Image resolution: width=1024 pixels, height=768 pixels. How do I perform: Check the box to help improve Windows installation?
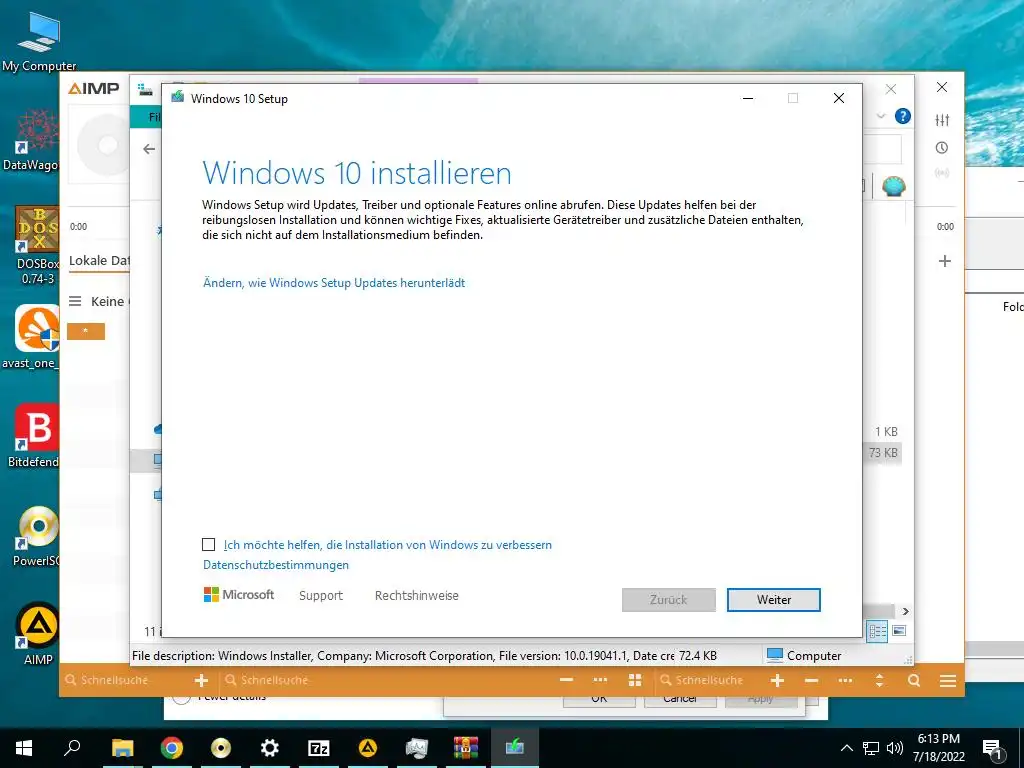tap(208, 545)
